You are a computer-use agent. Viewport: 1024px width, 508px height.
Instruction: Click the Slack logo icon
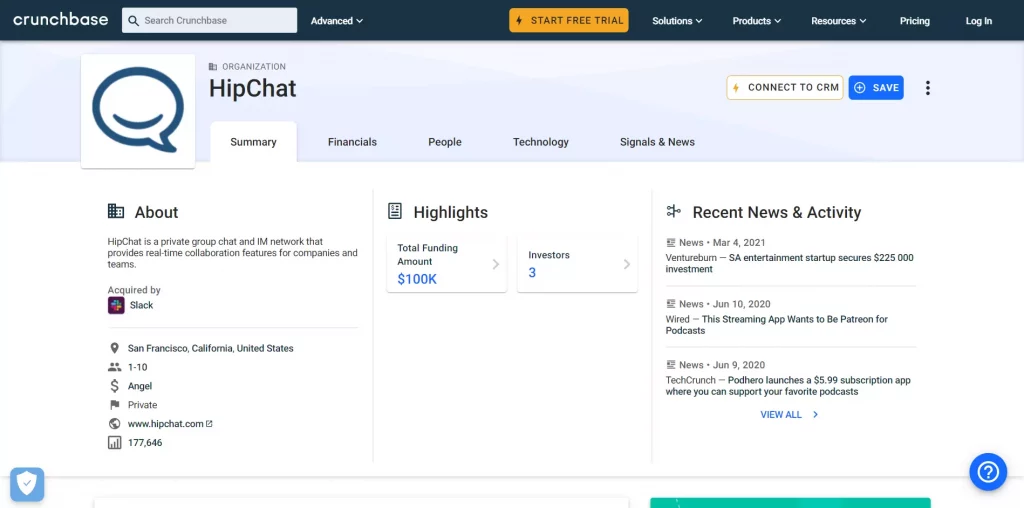[116, 305]
